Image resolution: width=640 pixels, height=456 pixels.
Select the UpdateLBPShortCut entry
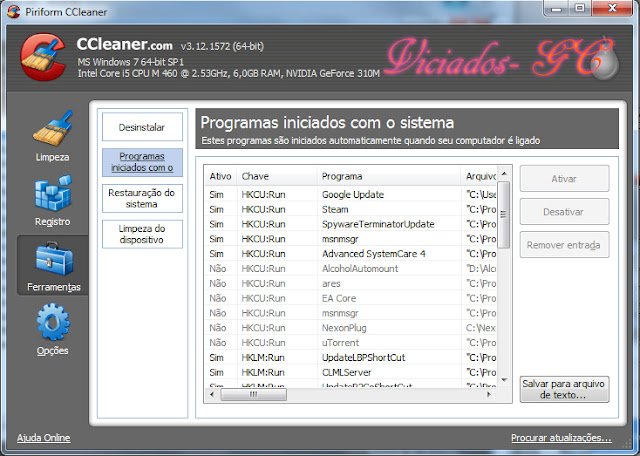pyautogui.click(x=351, y=358)
